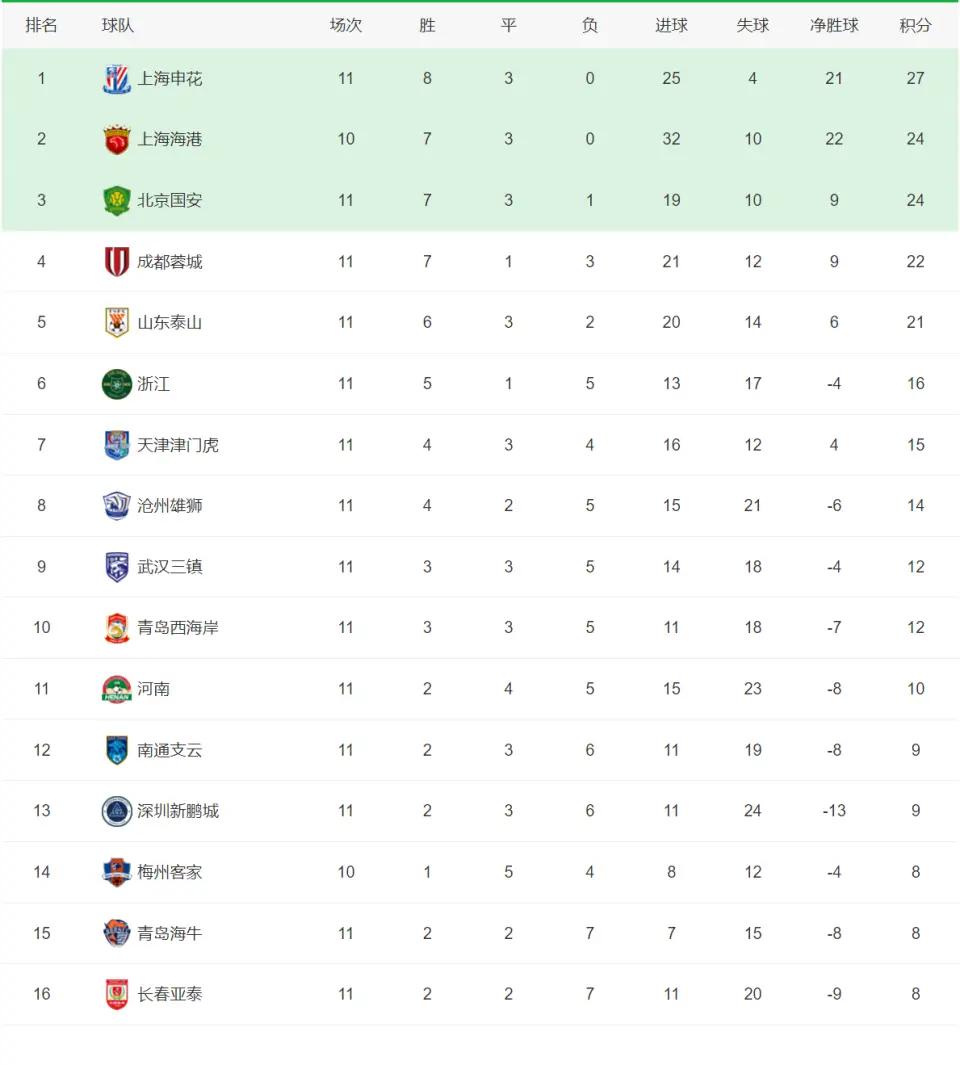
Task: Open the 北京国安 green badge icon
Action: (116, 200)
